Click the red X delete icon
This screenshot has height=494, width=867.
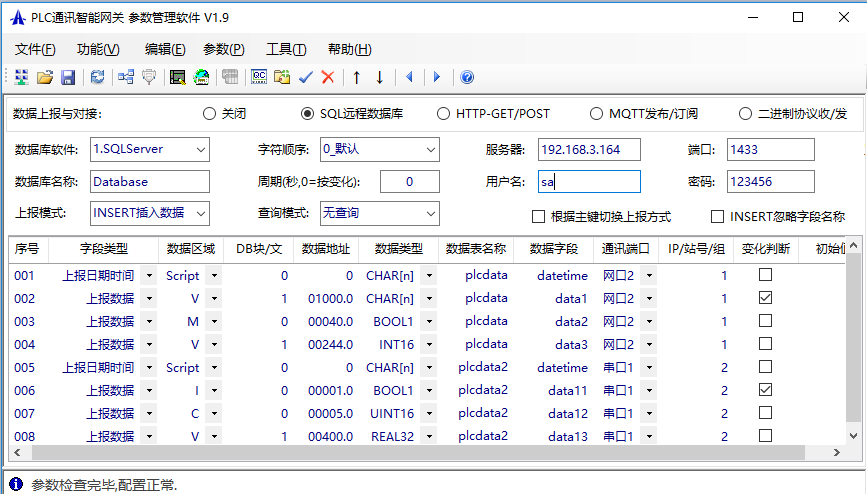coord(327,77)
